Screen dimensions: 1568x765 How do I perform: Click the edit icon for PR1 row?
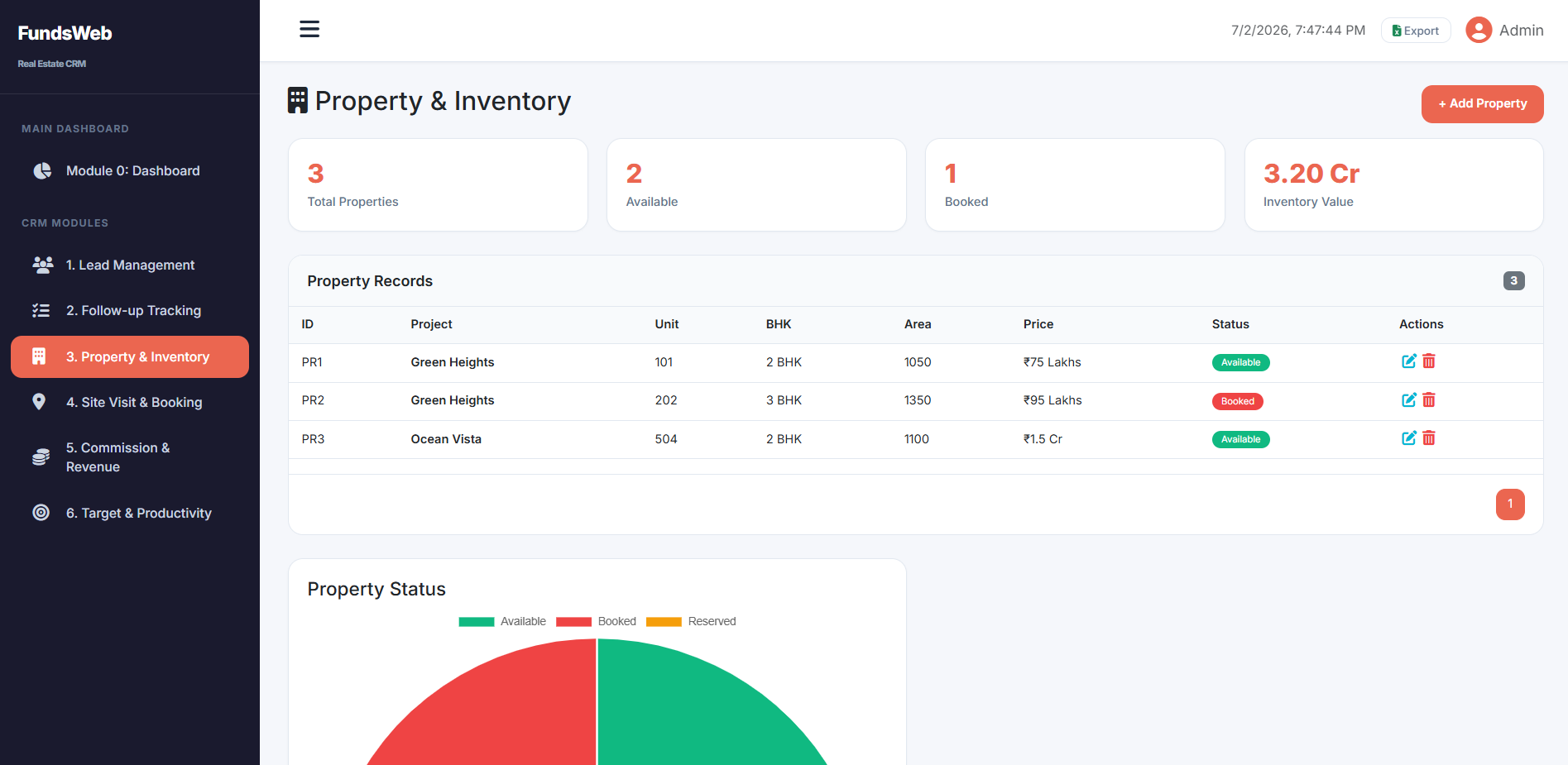(x=1408, y=361)
